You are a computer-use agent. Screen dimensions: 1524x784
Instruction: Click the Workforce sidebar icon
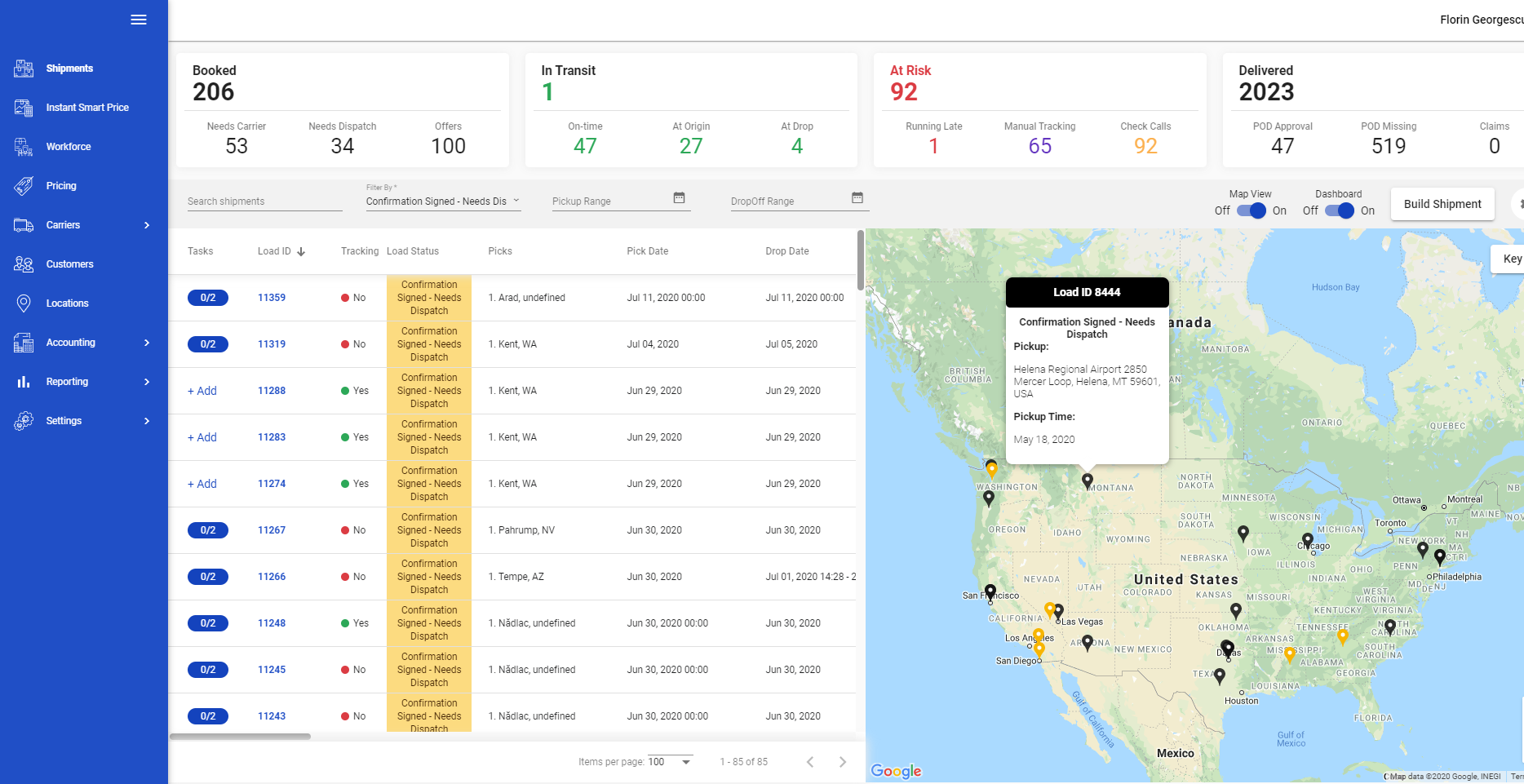pos(24,147)
